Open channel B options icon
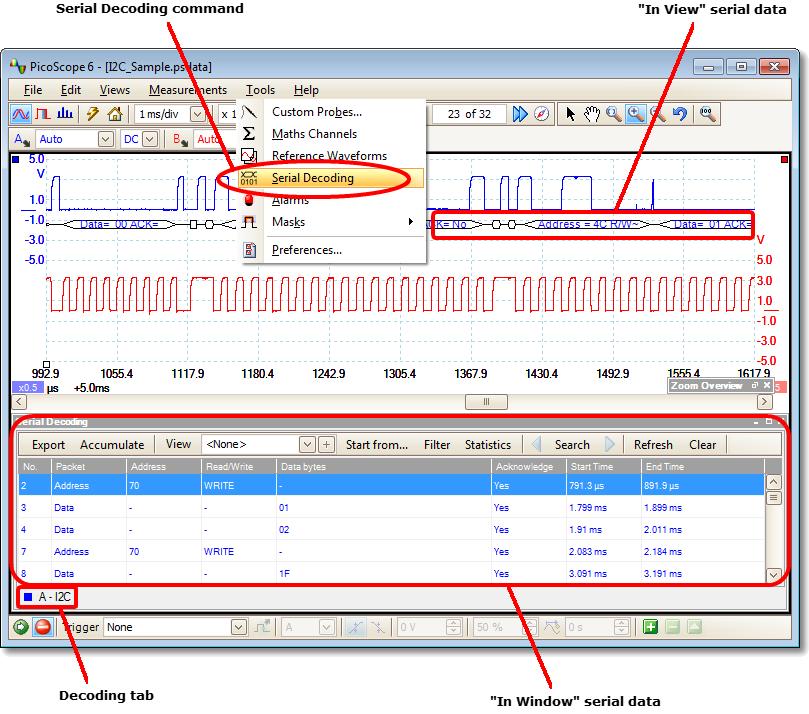 [x=180, y=139]
